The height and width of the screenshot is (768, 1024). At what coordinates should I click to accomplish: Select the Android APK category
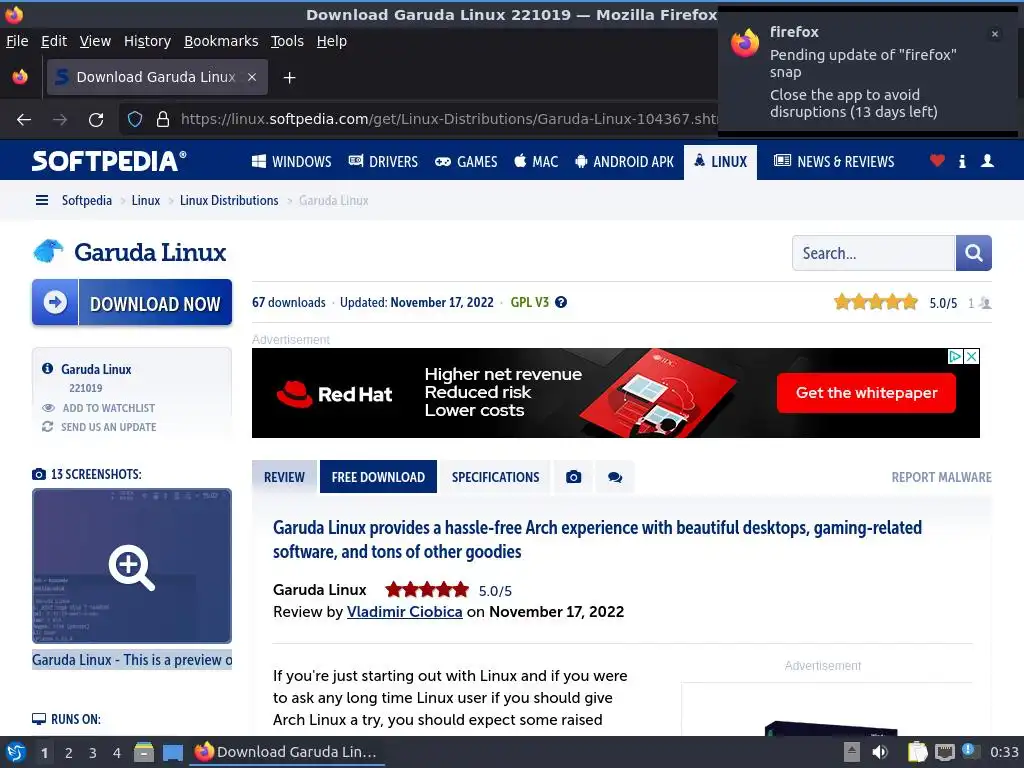click(624, 161)
